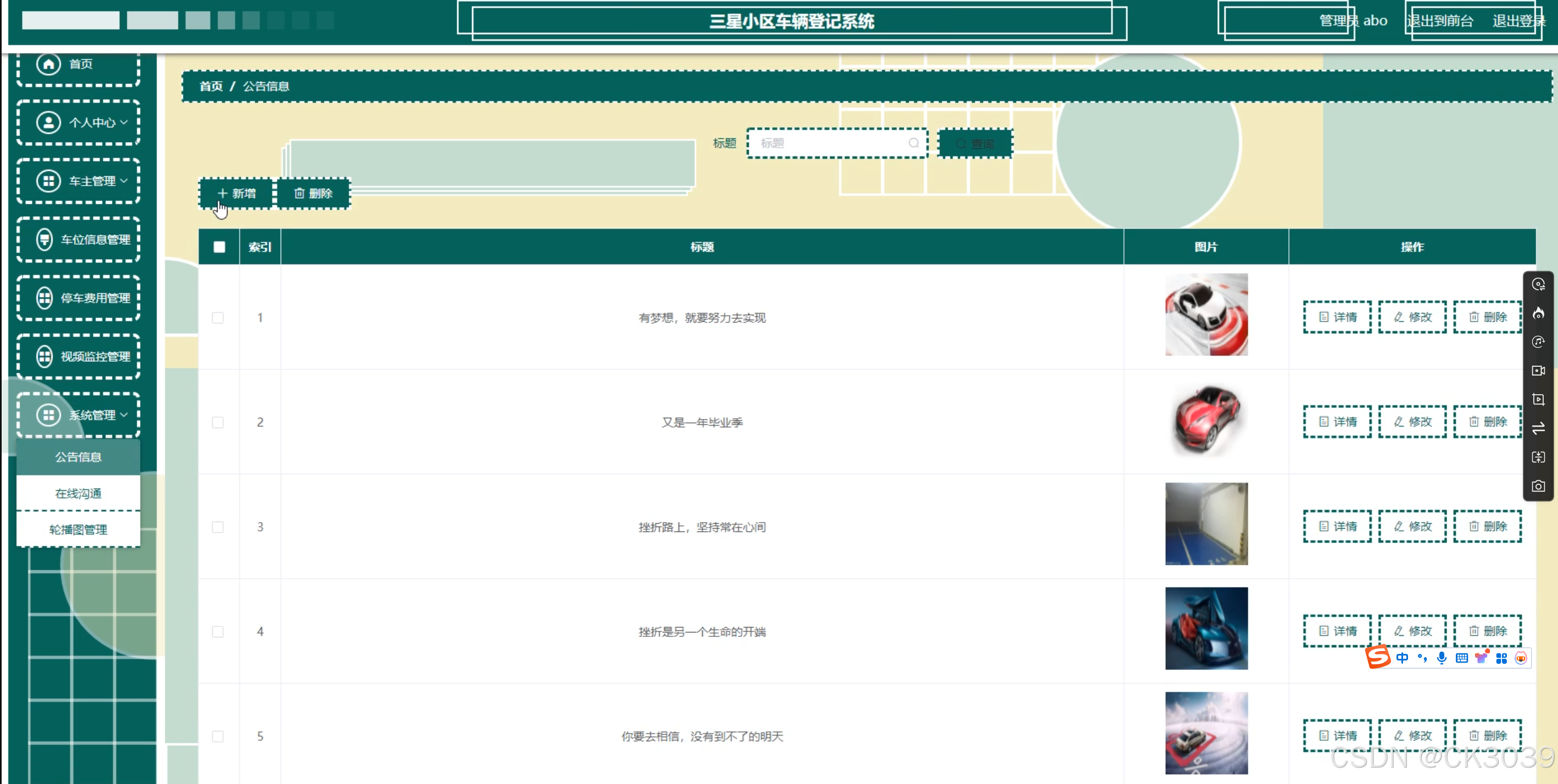Check the checkbox for row 3

coord(218,527)
